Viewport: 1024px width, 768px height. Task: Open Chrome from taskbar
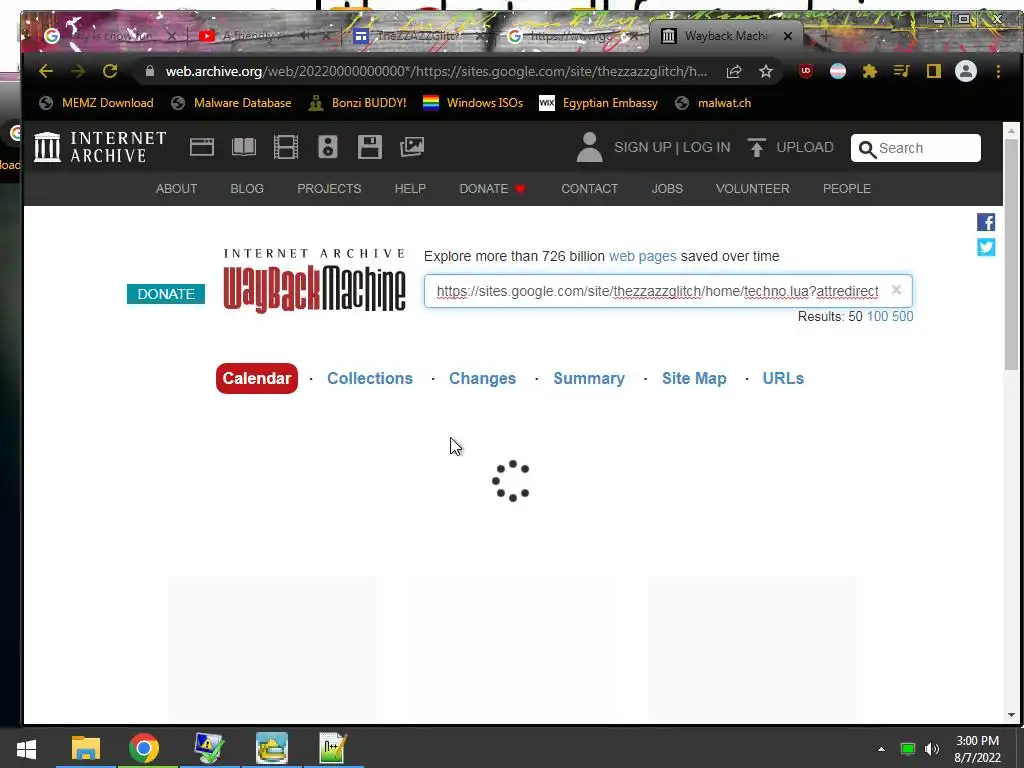tap(144, 748)
